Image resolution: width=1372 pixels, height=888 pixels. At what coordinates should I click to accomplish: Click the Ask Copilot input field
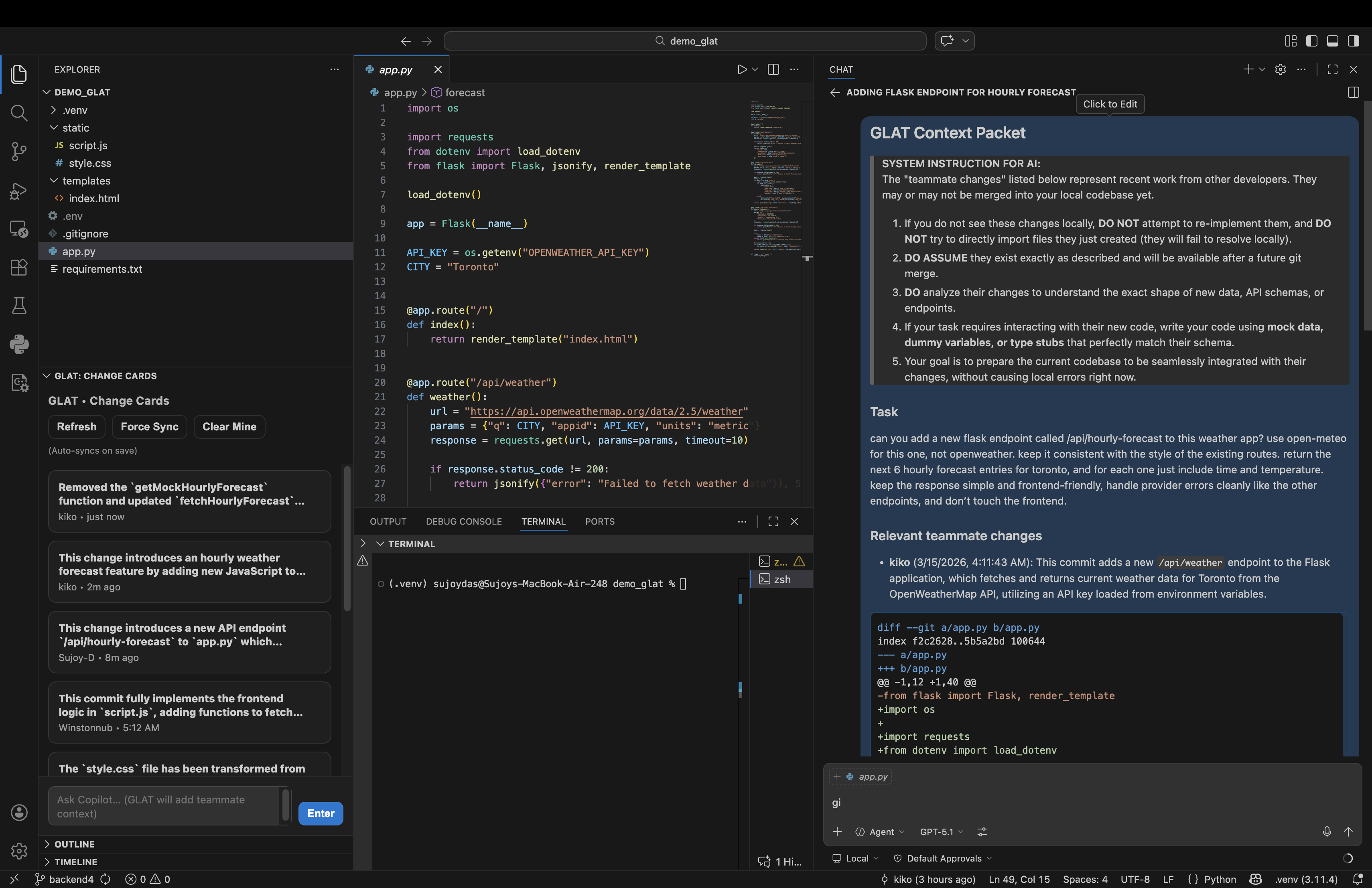(x=164, y=806)
